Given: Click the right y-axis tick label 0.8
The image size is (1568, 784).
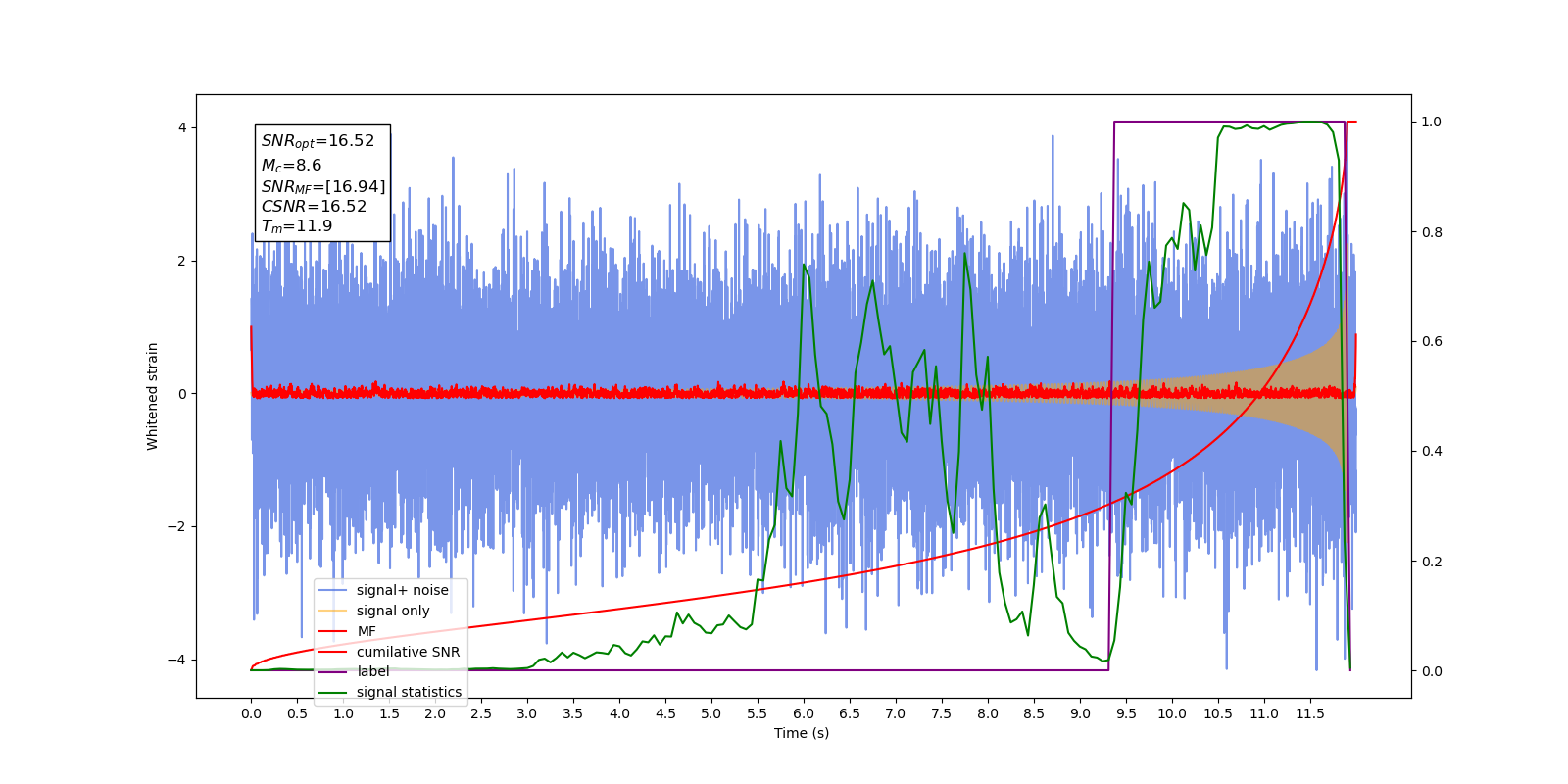Looking at the screenshot, I should [x=1432, y=232].
